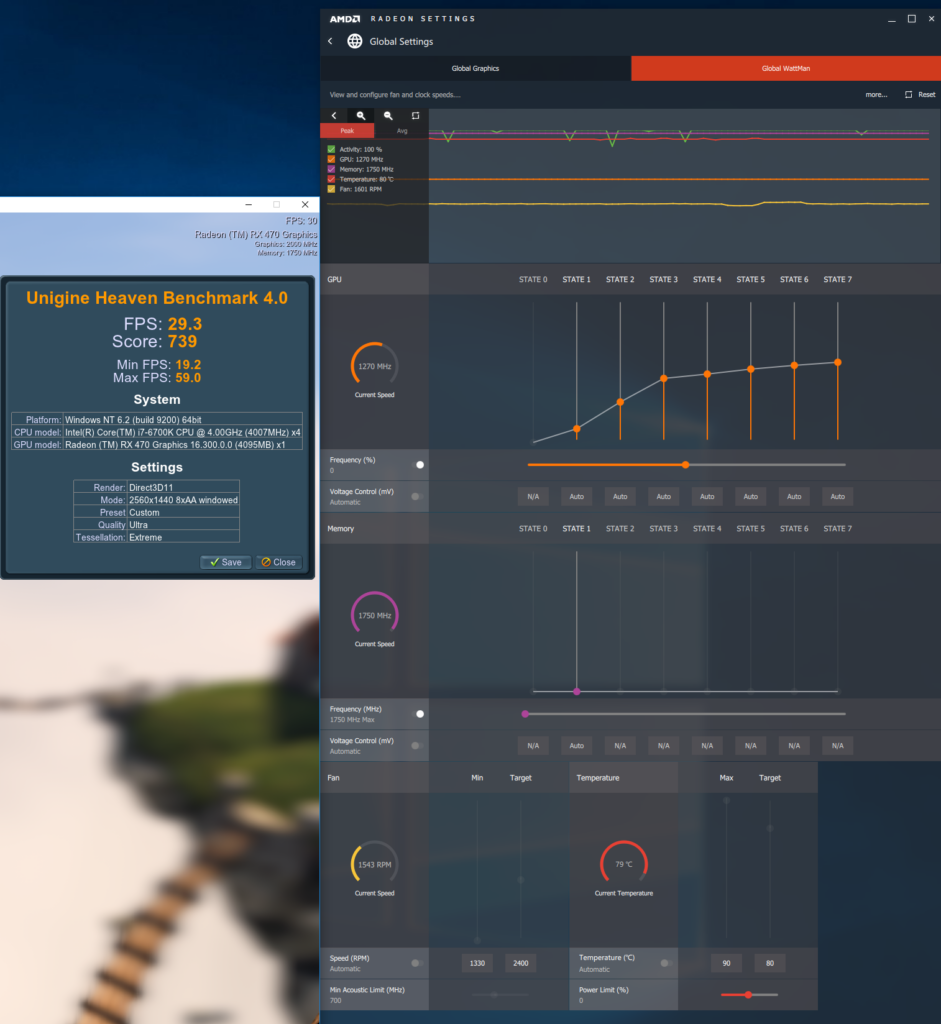Click the AMD logo in title bar
This screenshot has width=941, height=1024.
(345, 19)
